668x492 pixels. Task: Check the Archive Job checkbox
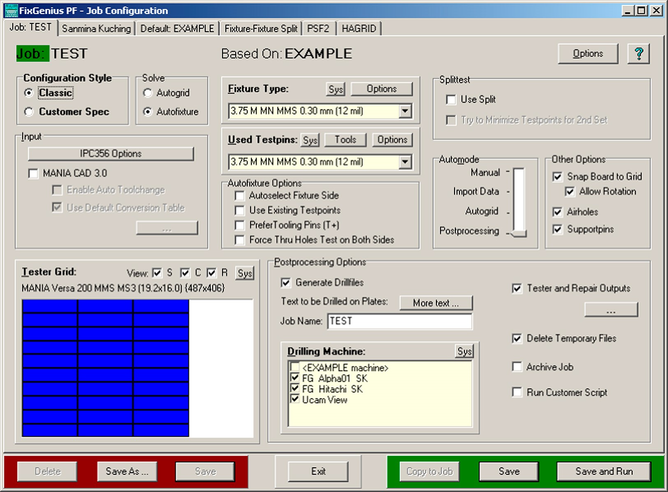(x=517, y=367)
